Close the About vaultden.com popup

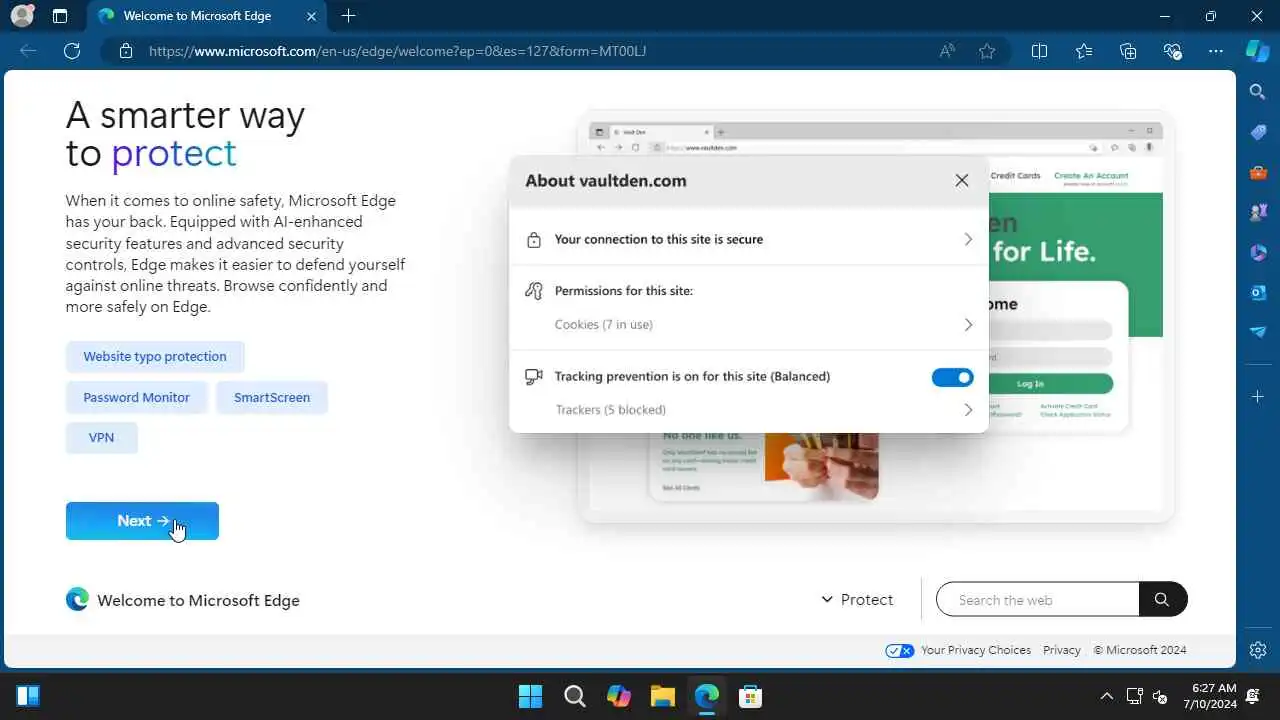(962, 181)
